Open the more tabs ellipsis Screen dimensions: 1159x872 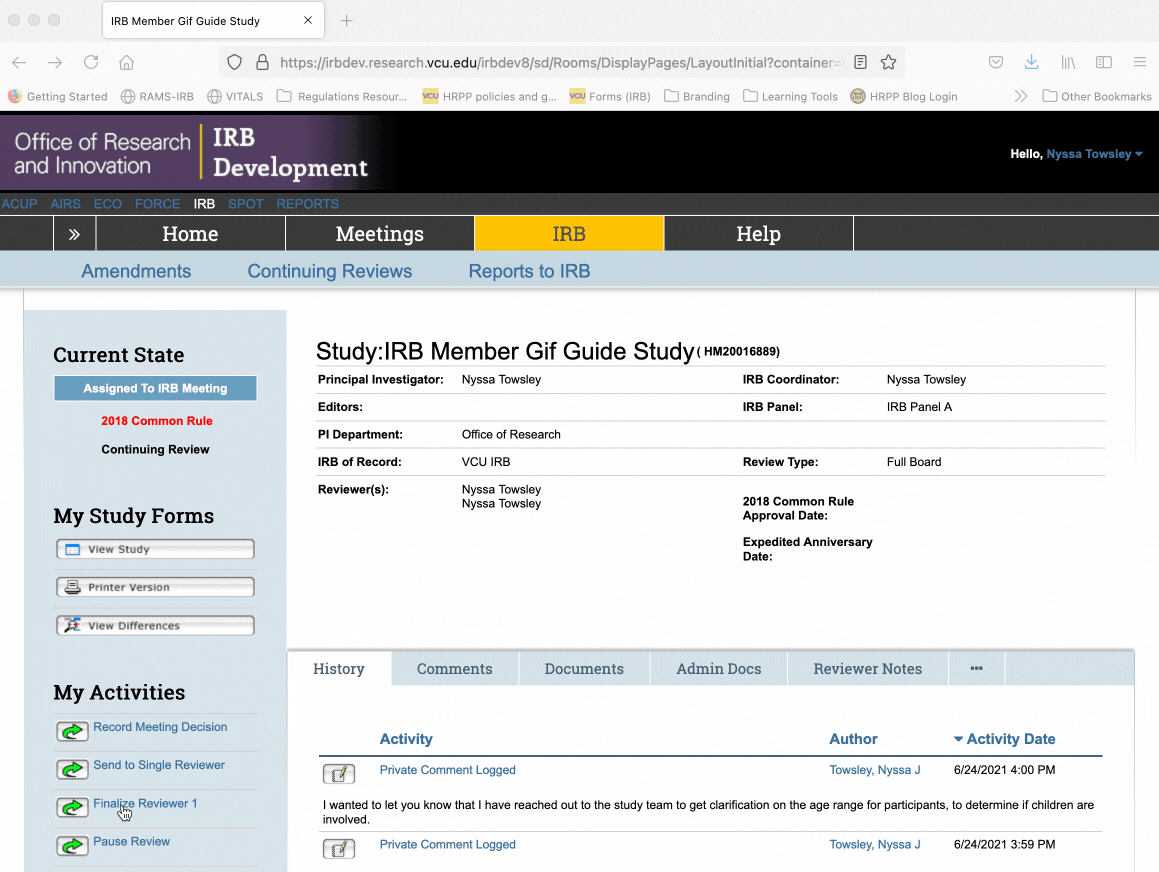click(976, 669)
